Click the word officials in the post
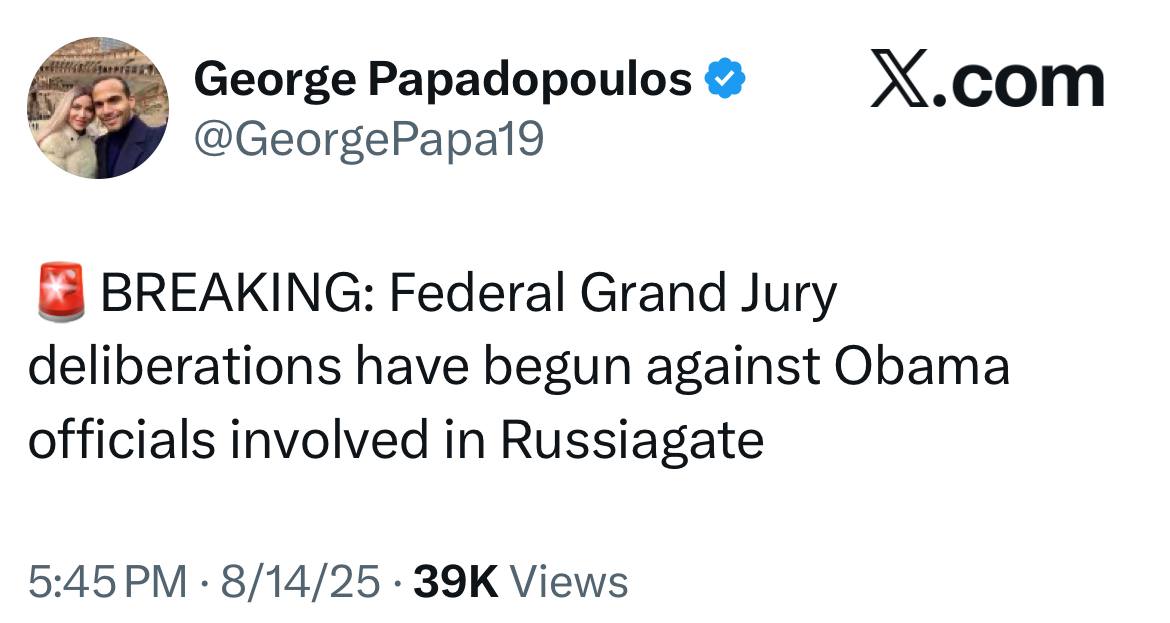 click(x=122, y=439)
